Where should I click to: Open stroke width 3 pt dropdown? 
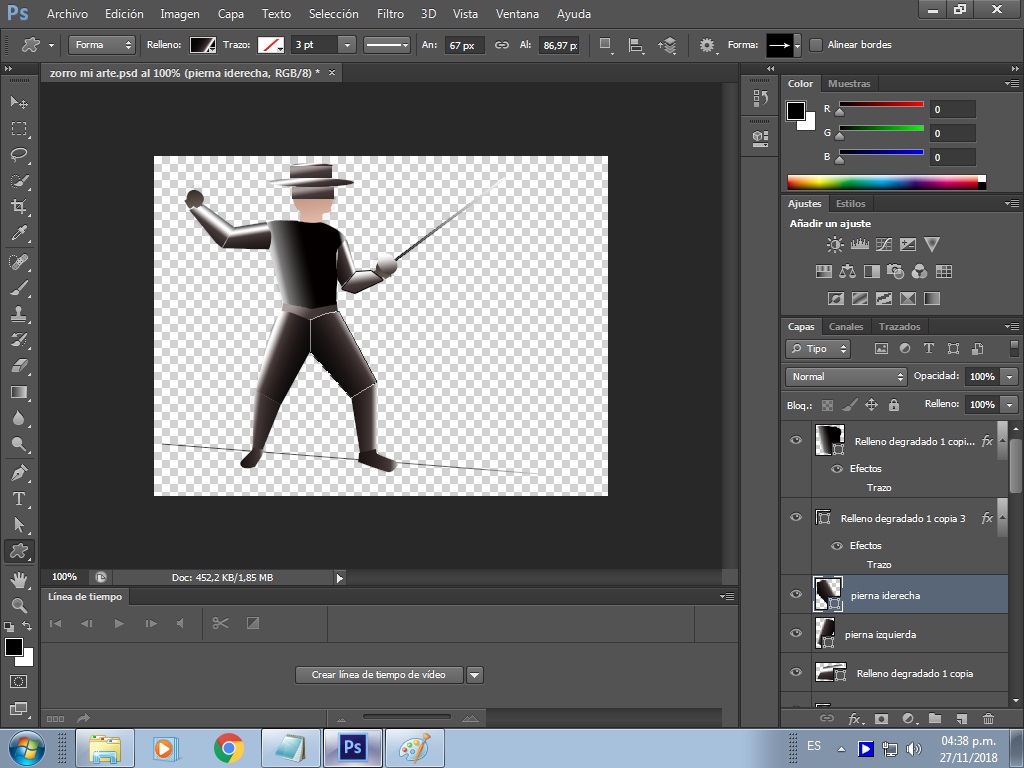click(347, 45)
